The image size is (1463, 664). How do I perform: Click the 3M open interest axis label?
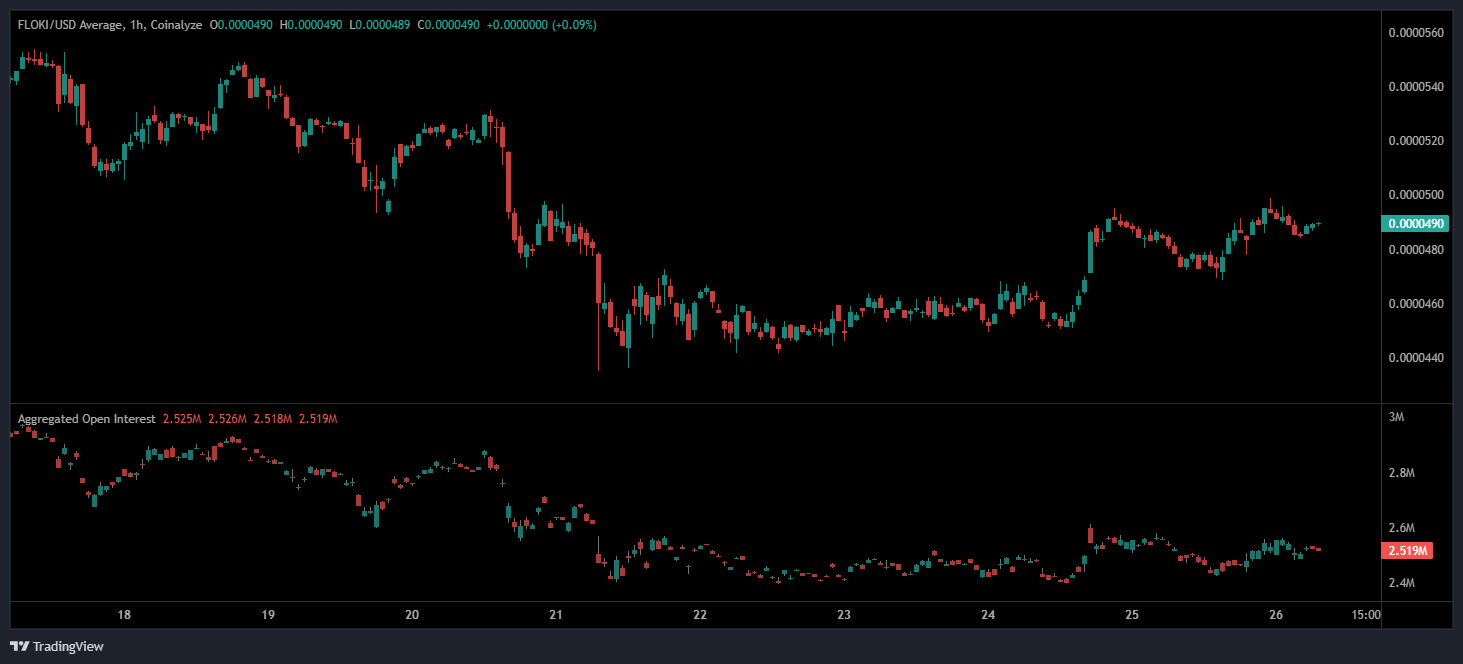[1397, 417]
